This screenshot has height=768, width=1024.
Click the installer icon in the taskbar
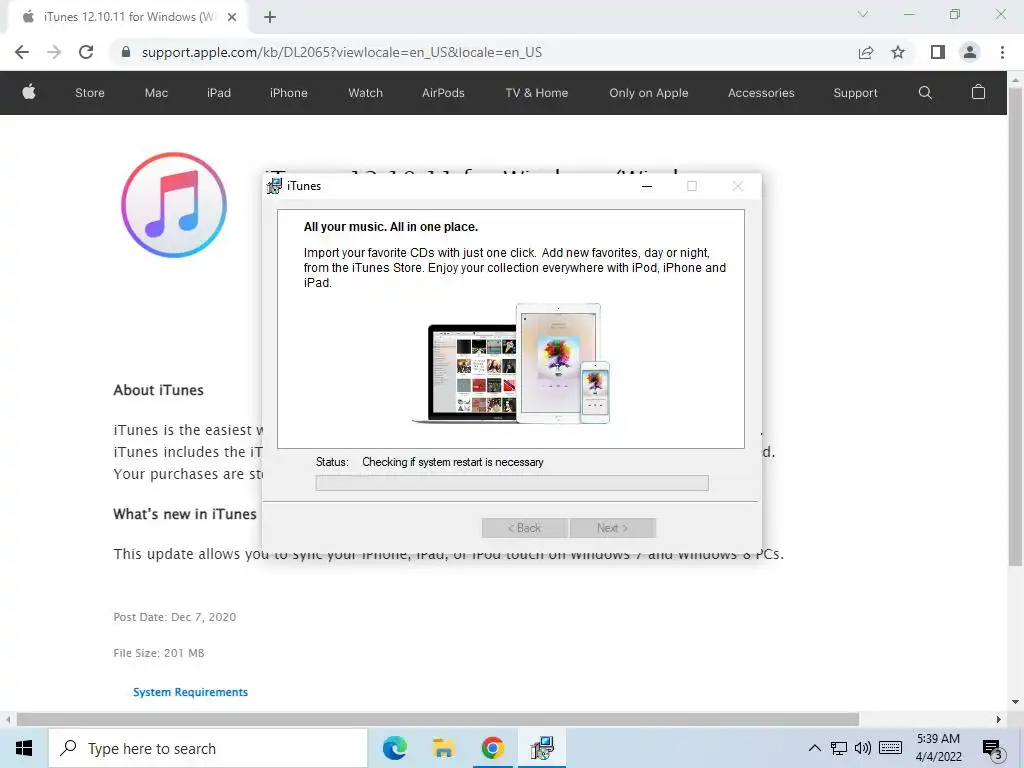[x=542, y=748]
